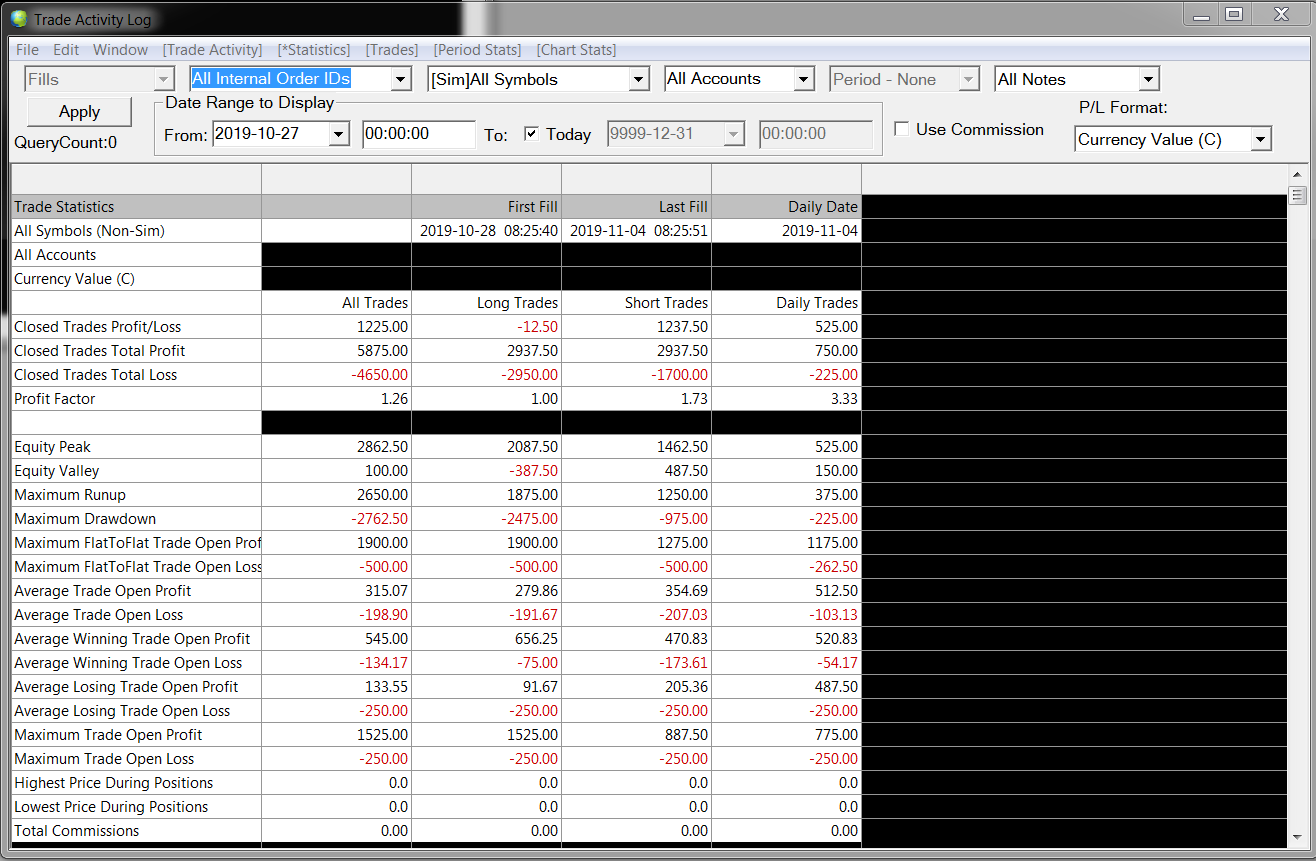Viewport: 1316px width, 861px height.
Task: Click the First Fill column header
Action: tap(486, 207)
